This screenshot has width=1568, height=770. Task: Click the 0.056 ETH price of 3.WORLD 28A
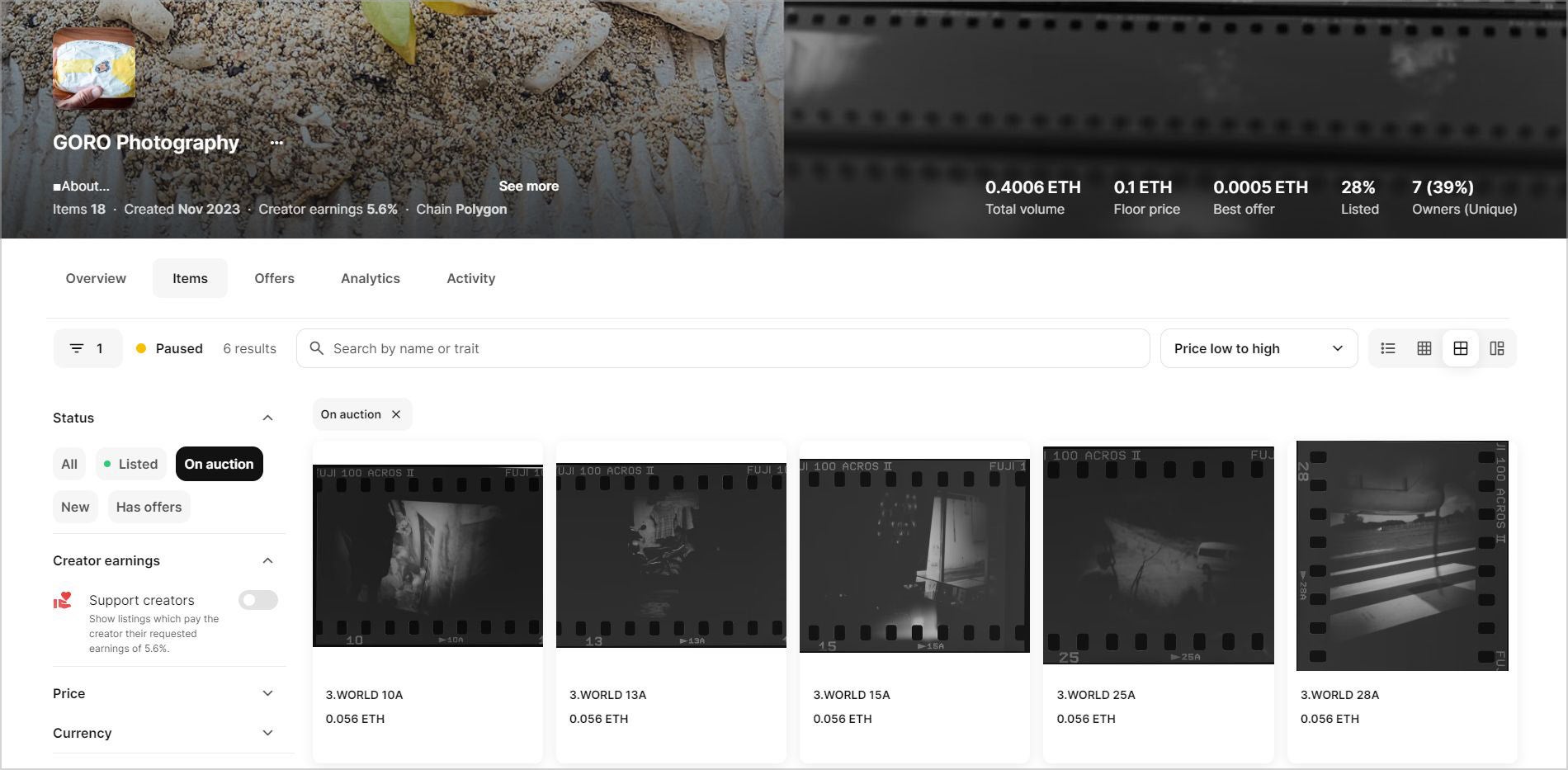pyautogui.click(x=1329, y=719)
